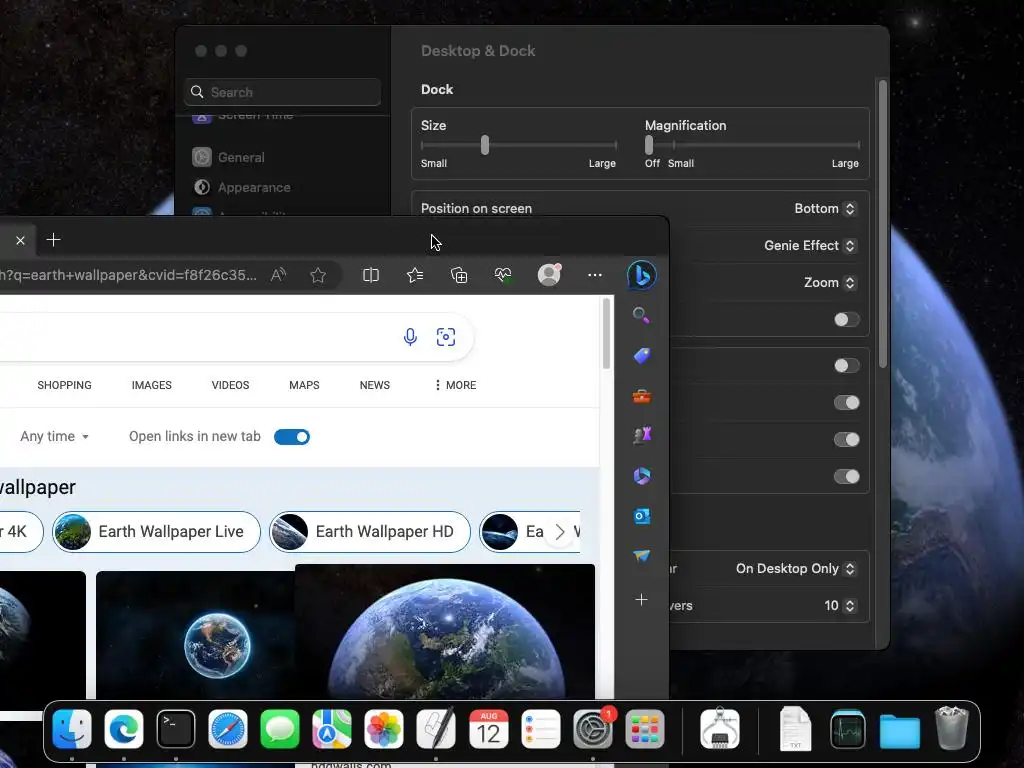
Task: Select Earth Wallpaper Live suggestion chip
Action: (x=156, y=532)
